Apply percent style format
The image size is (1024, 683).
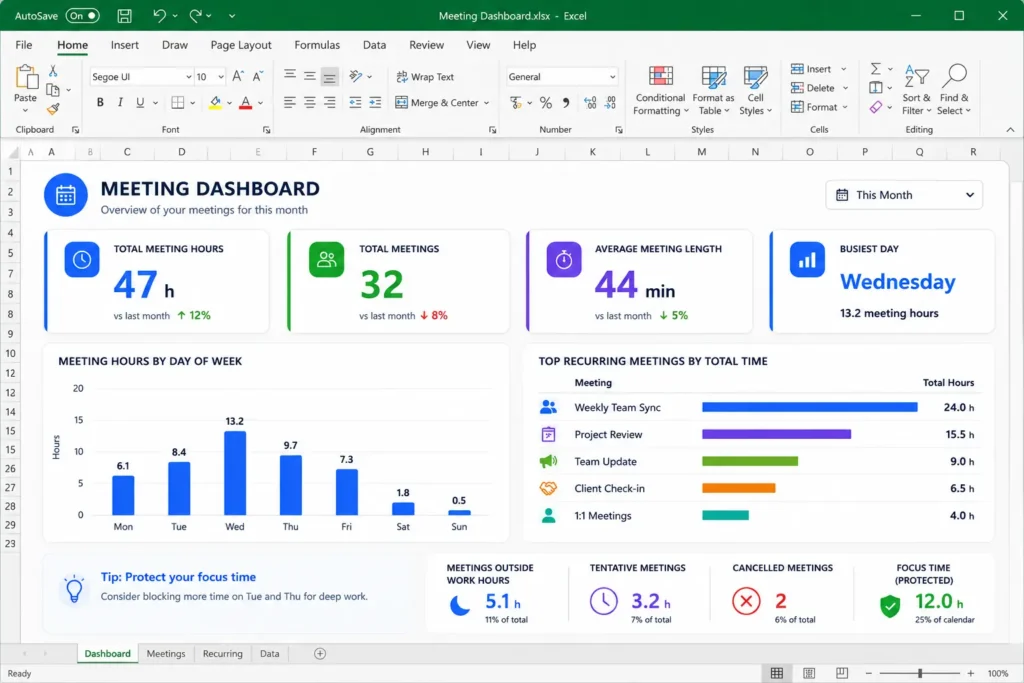(546, 103)
